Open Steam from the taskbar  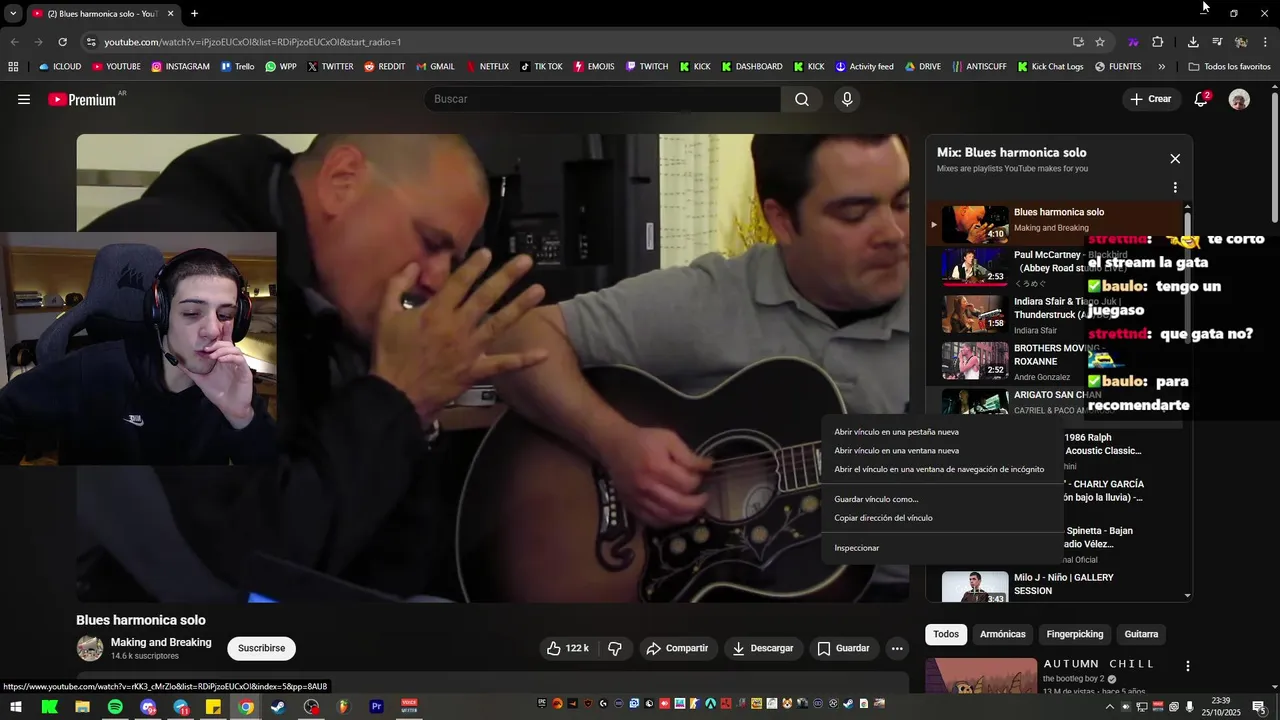point(278,707)
